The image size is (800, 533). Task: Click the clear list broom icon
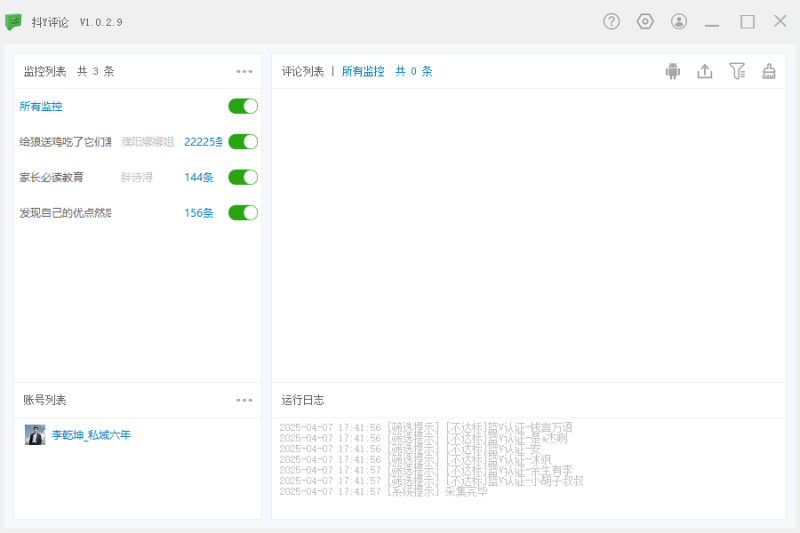click(x=769, y=71)
